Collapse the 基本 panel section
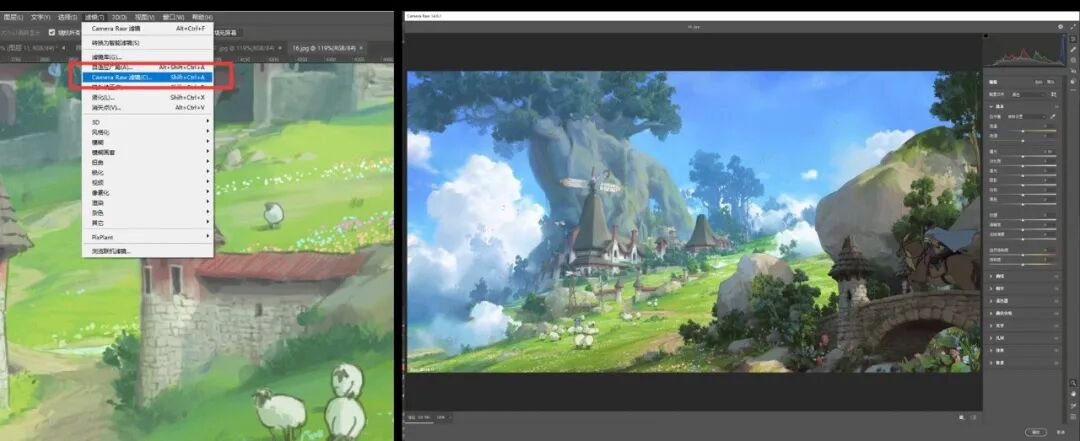 pos(990,107)
